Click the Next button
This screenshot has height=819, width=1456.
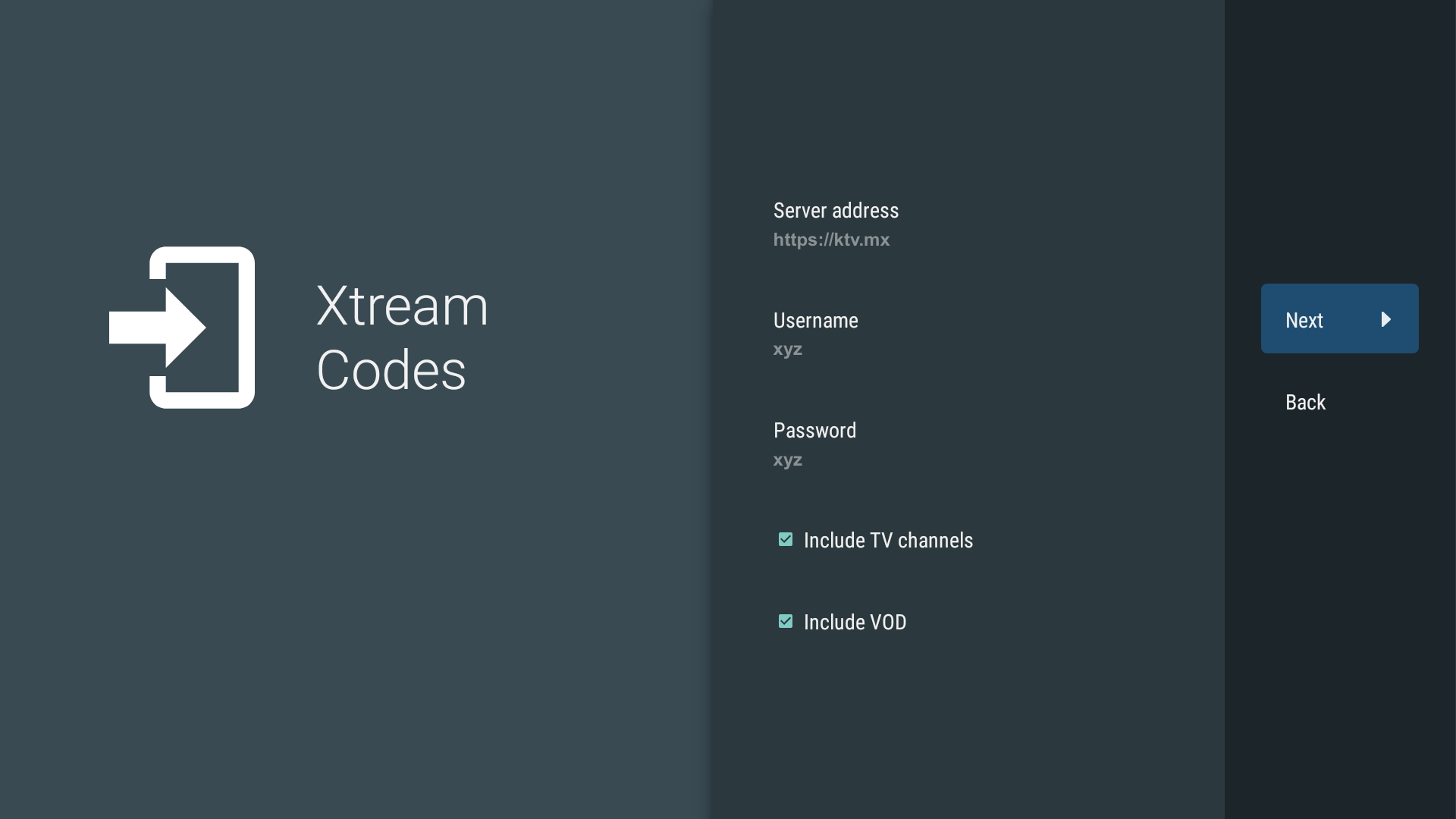1339,318
